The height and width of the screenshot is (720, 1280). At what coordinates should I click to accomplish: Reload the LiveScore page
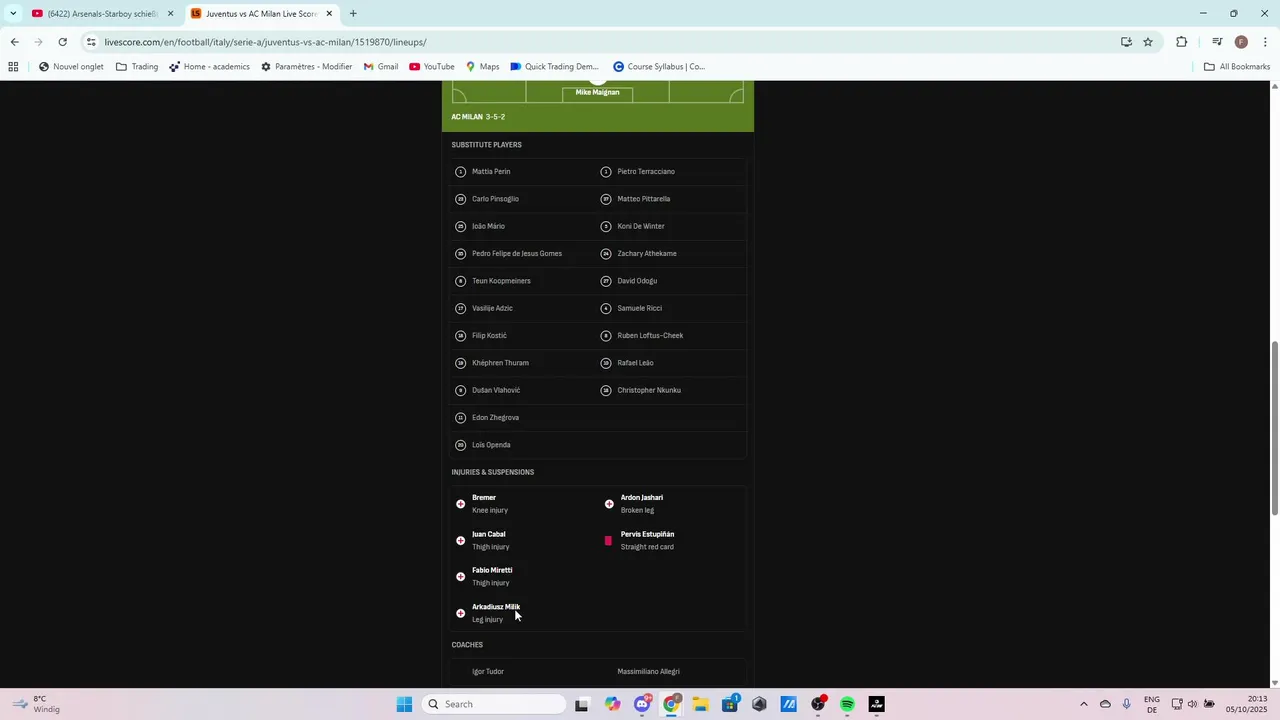pyautogui.click(x=62, y=42)
